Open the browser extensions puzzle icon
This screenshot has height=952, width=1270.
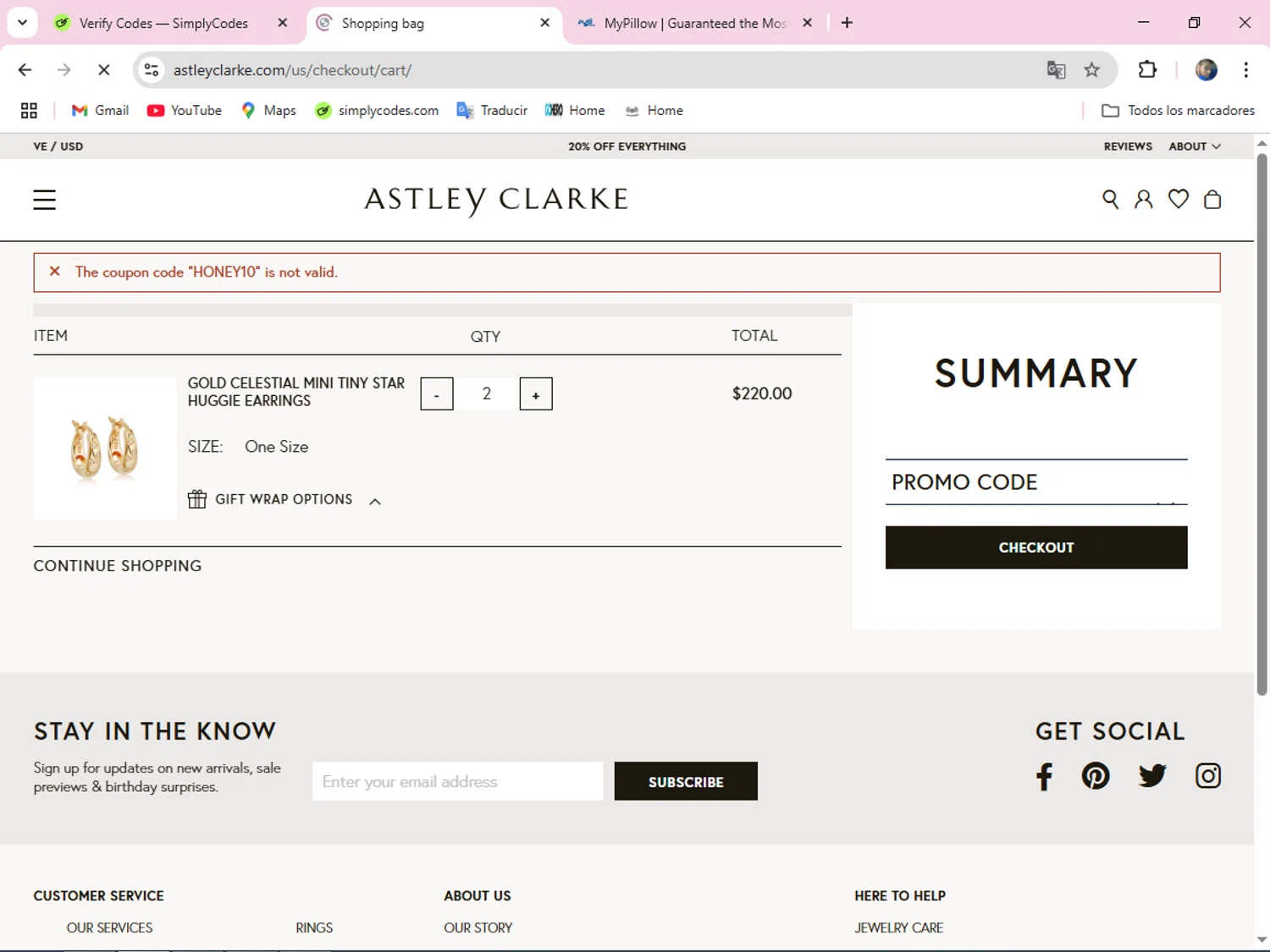tap(1147, 69)
